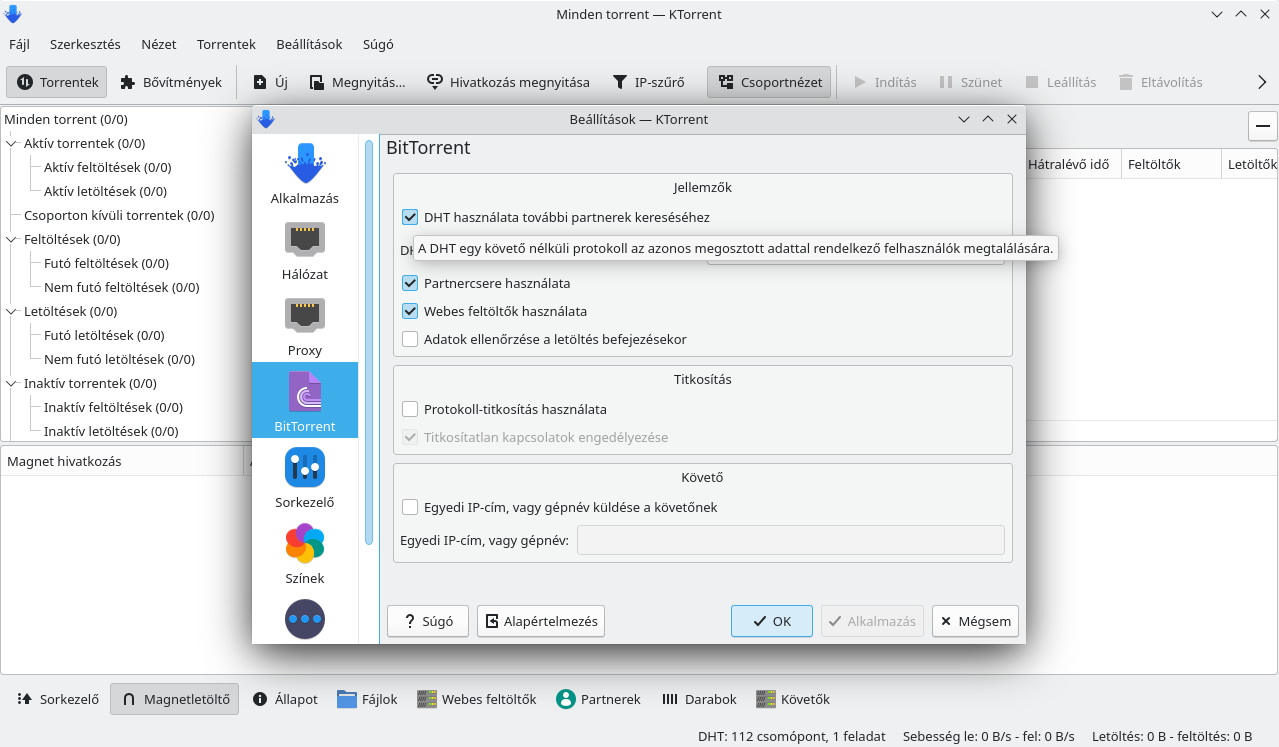Toggle DHT használata checkbox

click(410, 217)
